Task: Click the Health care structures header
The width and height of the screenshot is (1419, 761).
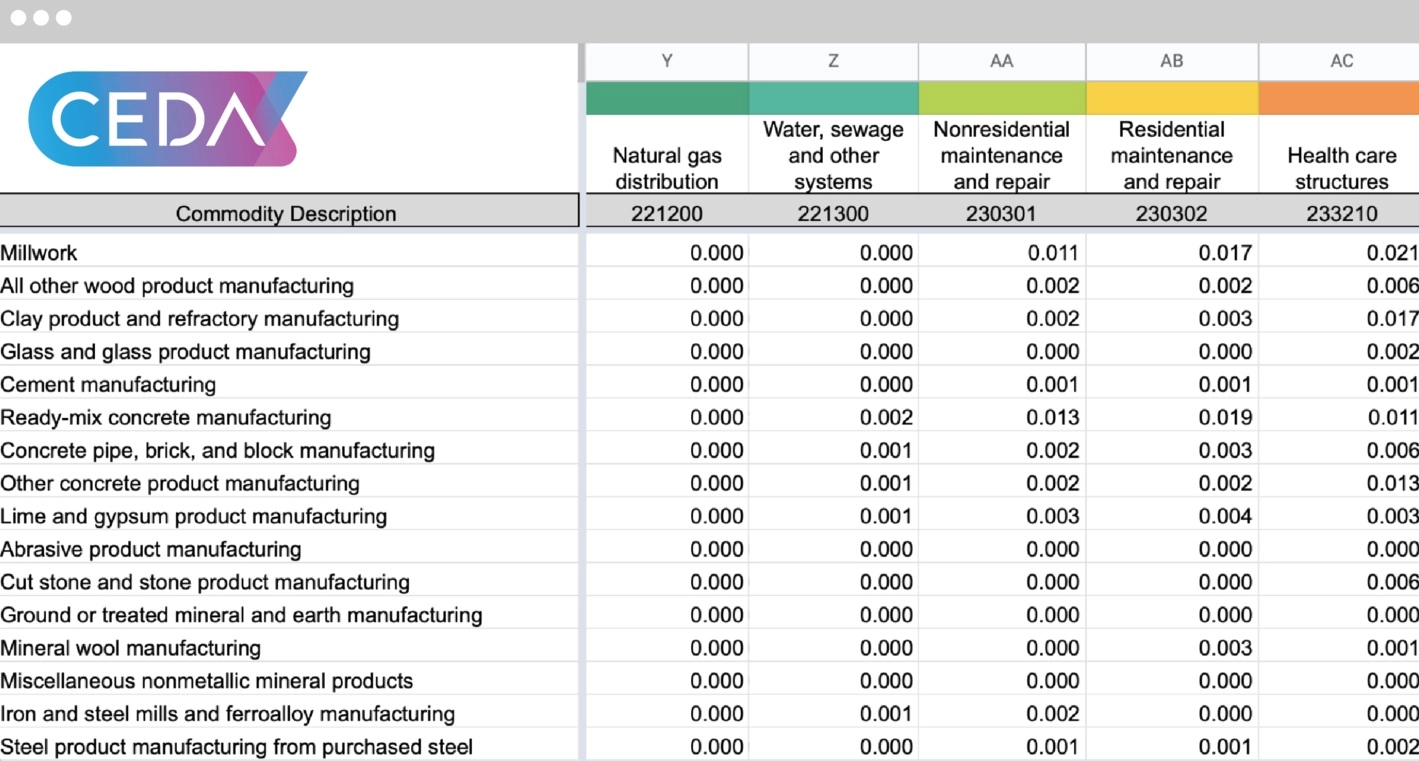Action: 1341,168
